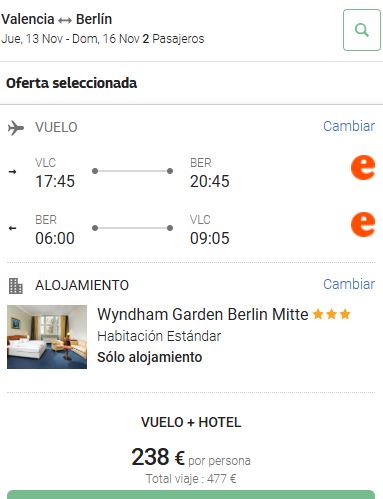The height and width of the screenshot is (499, 383).
Task: Click the easyJet logo on return flight
Action: [x=363, y=224]
